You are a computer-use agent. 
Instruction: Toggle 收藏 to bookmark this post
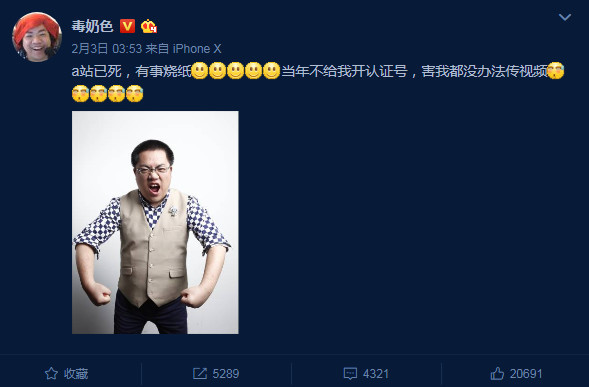(66, 373)
